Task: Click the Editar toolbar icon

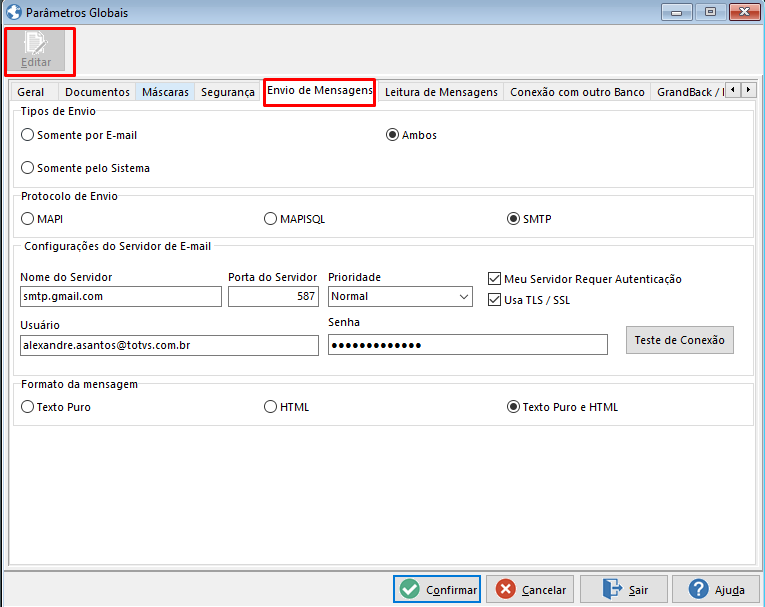Action: click(x=36, y=51)
